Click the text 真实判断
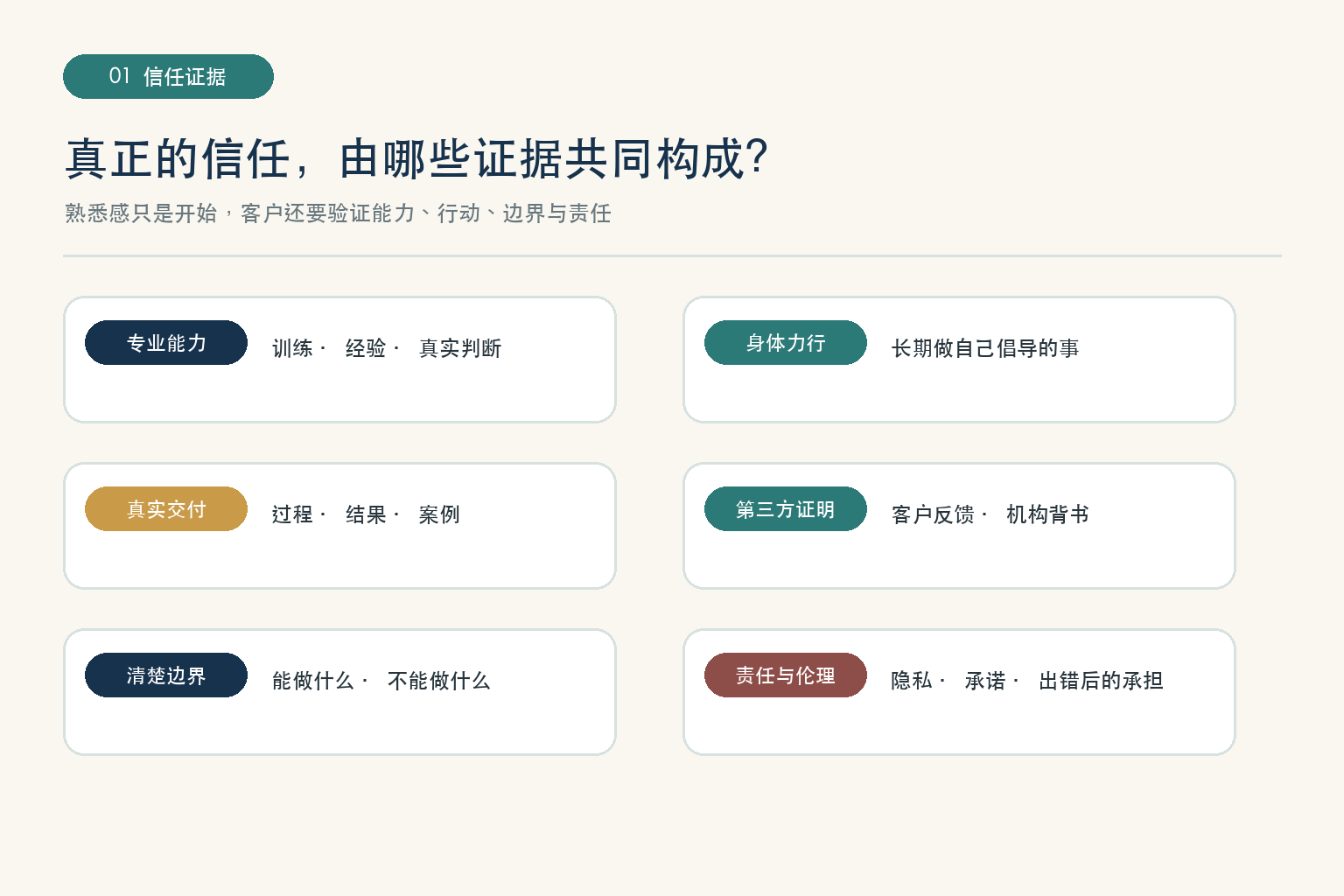1344x896 pixels. pos(460,348)
